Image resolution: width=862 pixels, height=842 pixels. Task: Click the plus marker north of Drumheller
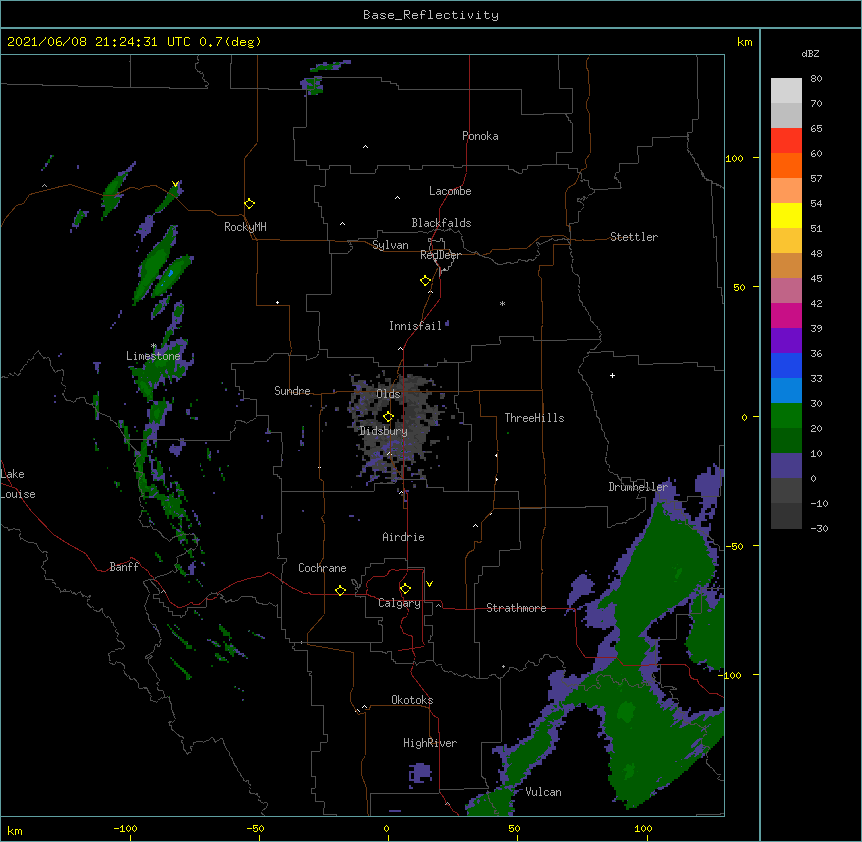tap(612, 375)
